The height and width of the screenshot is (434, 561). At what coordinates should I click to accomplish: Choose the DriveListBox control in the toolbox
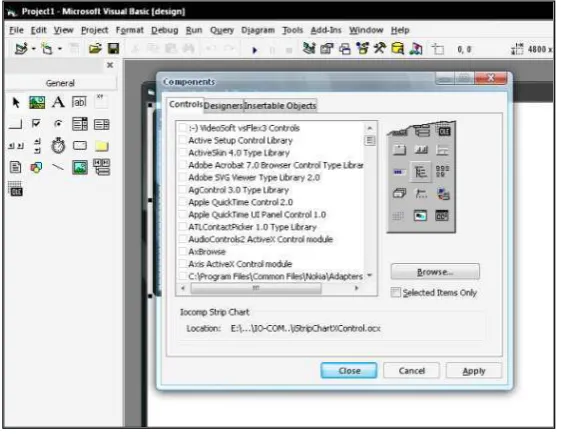point(80,146)
